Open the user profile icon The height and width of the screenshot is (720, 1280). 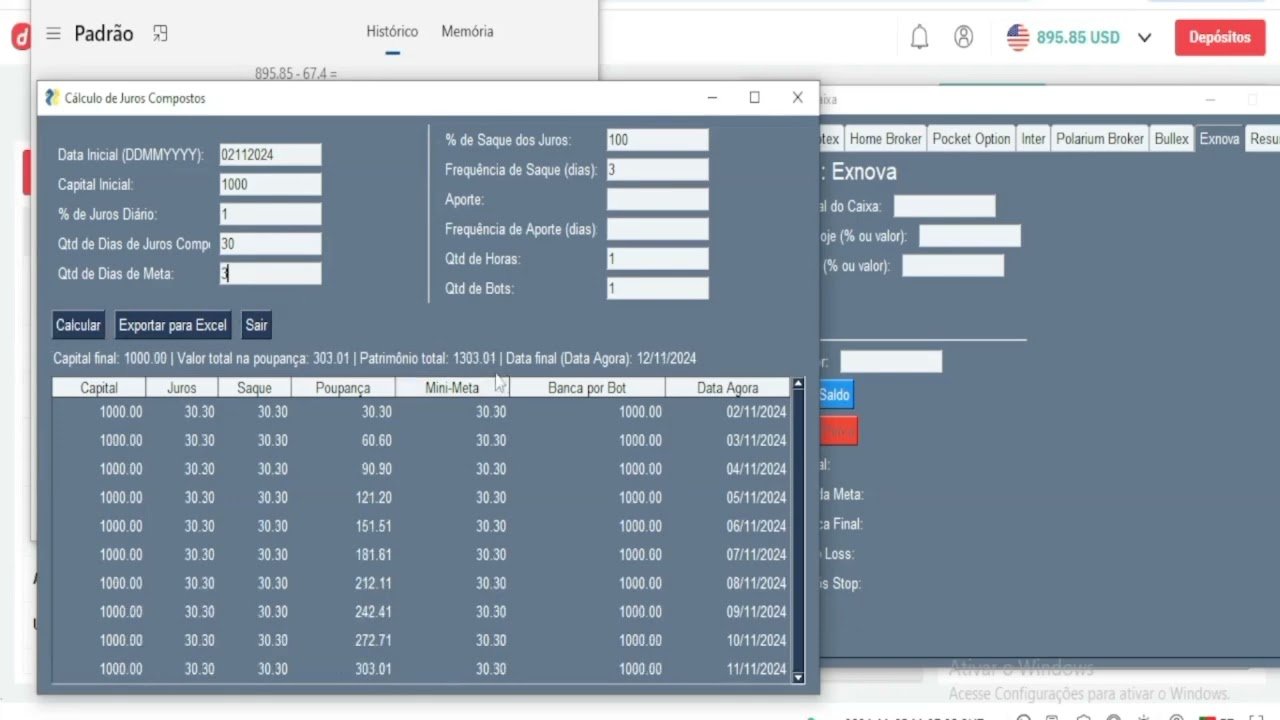pyautogui.click(x=964, y=37)
